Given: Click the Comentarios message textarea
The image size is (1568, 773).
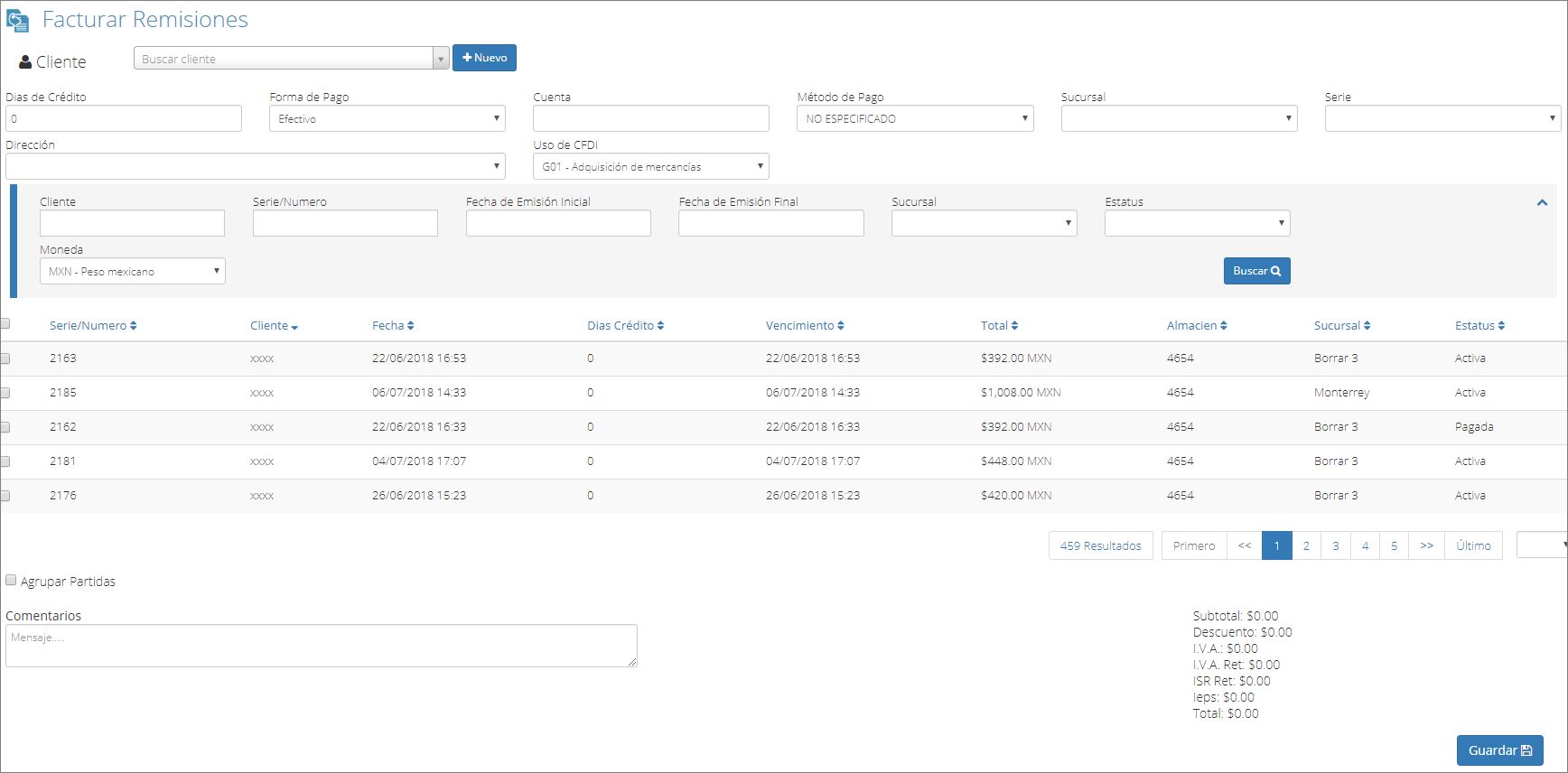Looking at the screenshot, I should point(322,646).
